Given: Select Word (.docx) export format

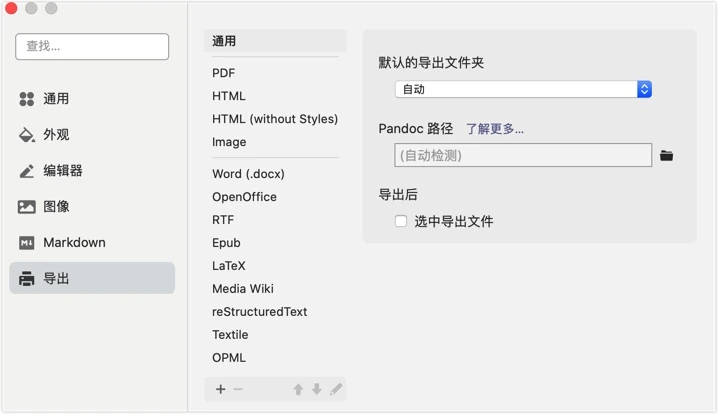Looking at the screenshot, I should point(275,174).
